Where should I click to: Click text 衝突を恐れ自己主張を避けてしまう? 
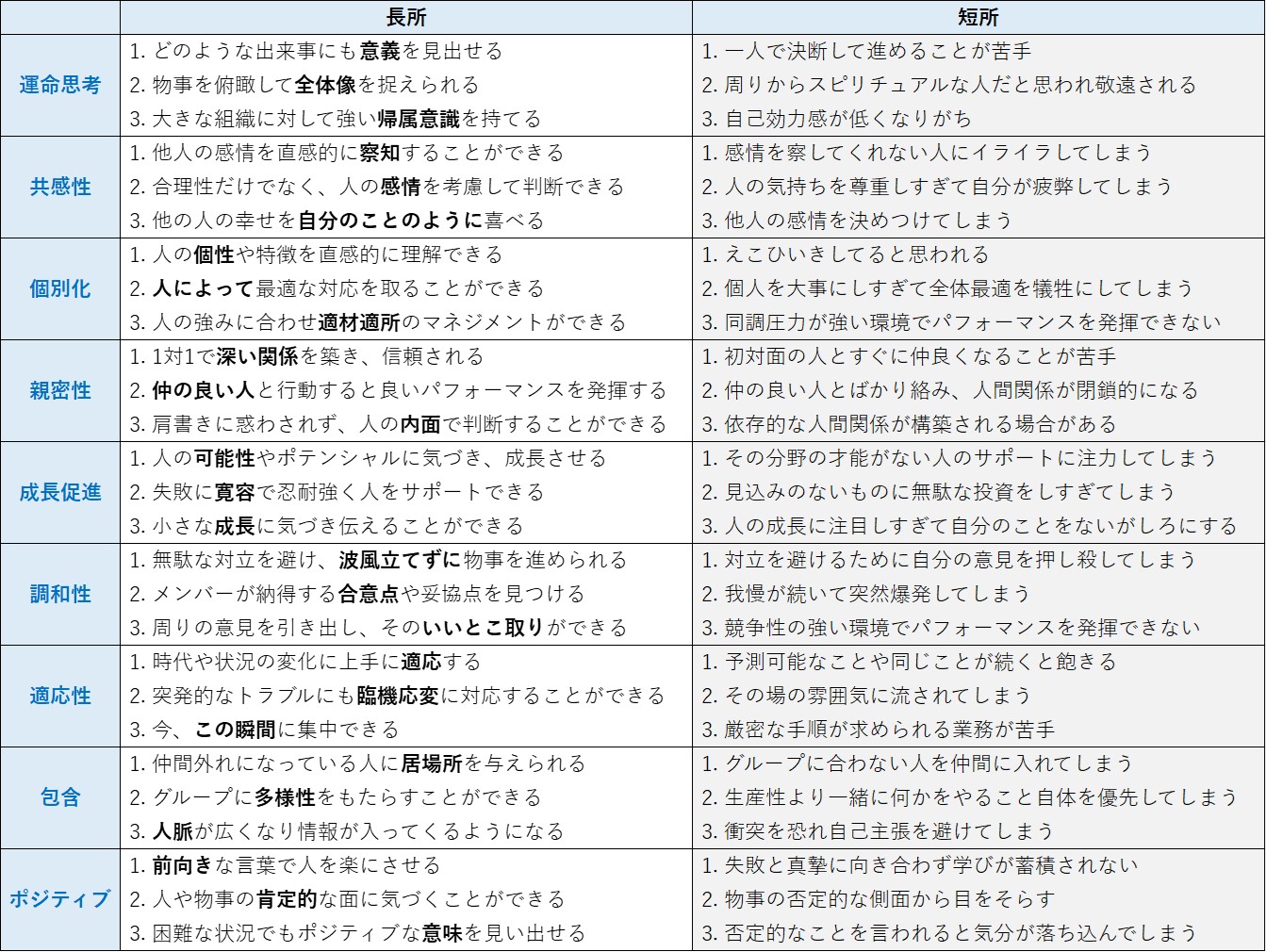(889, 831)
